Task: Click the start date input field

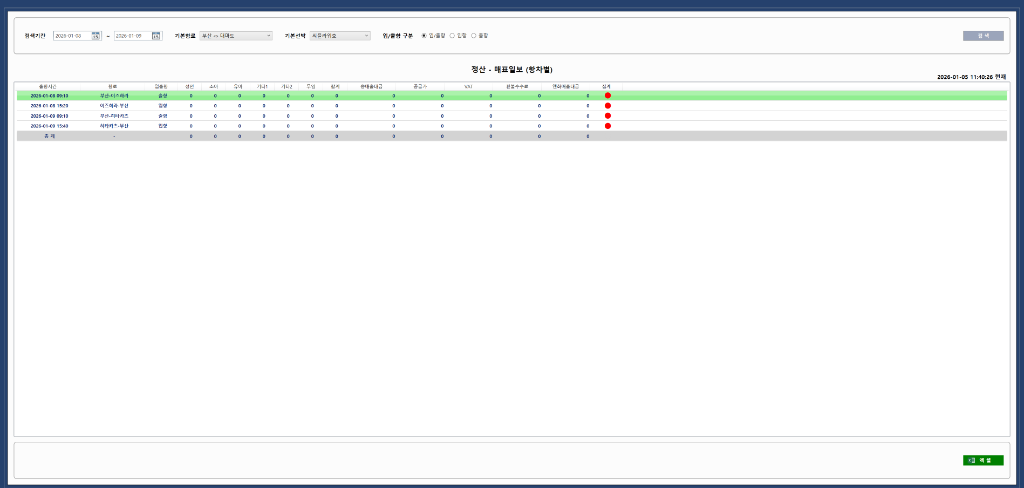Action: 71,36
